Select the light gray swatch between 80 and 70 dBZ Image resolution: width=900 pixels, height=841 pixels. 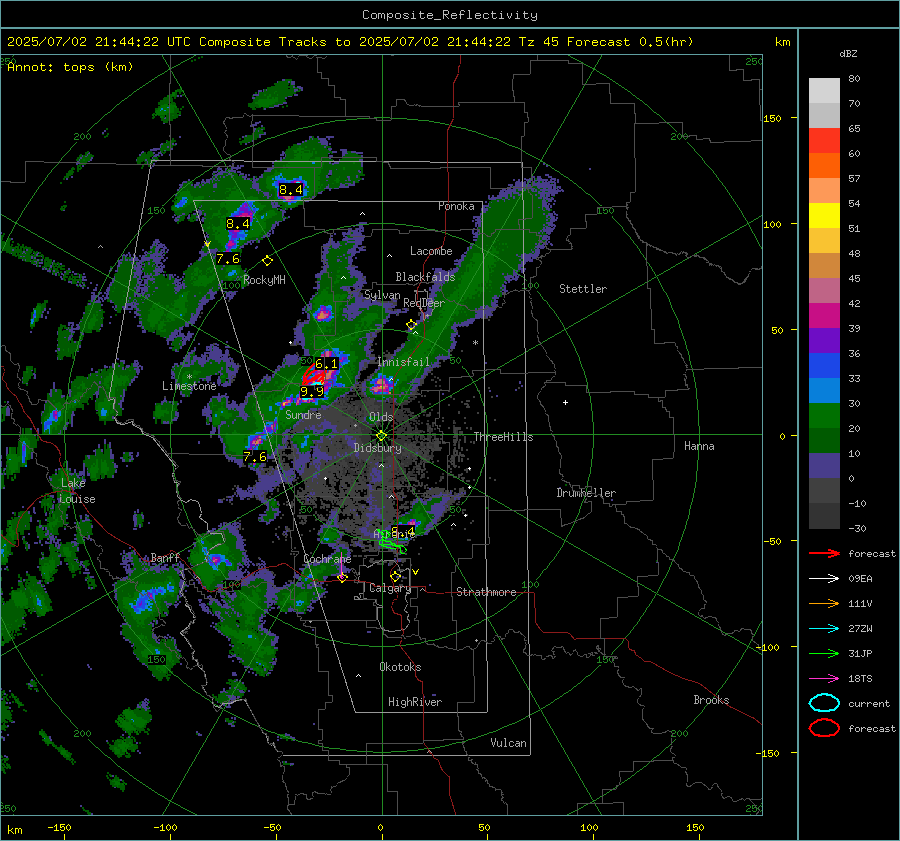(x=824, y=91)
